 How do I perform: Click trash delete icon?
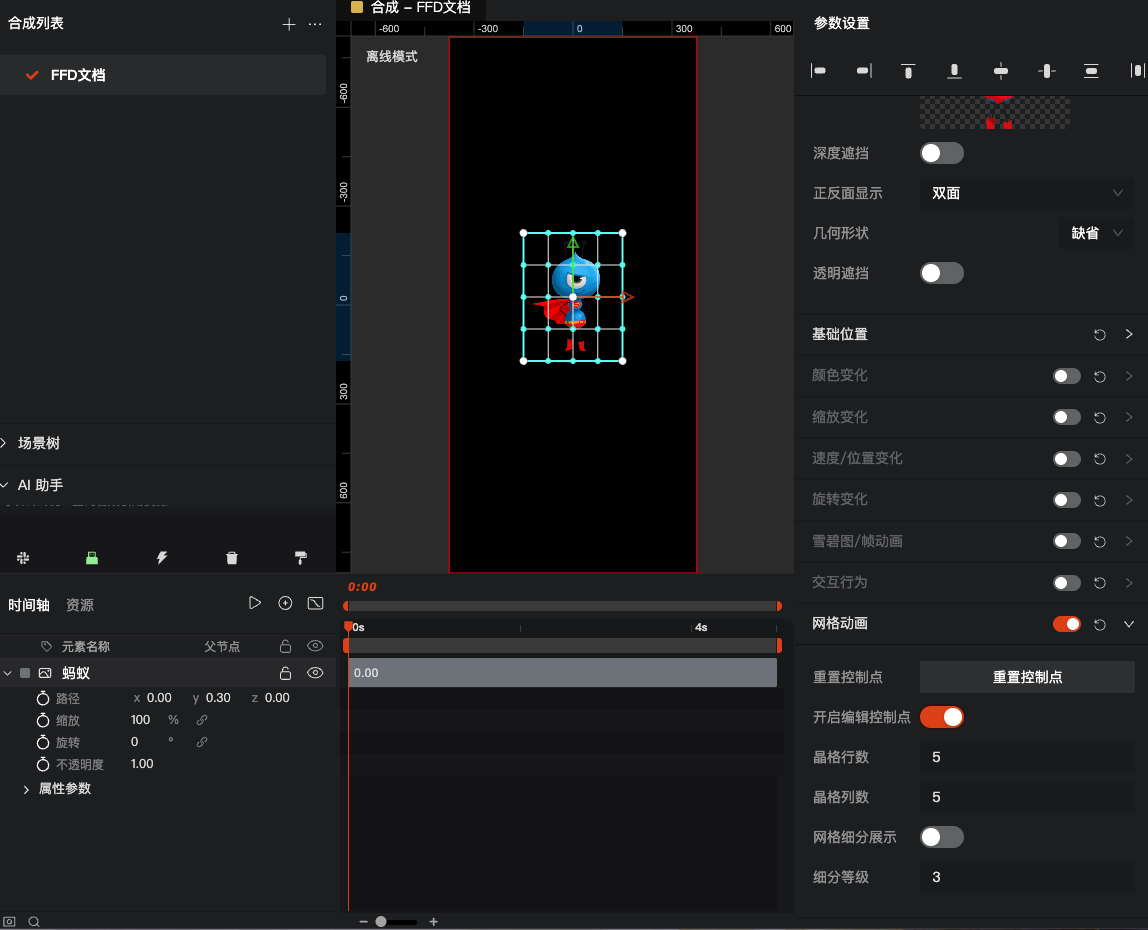(x=232, y=558)
